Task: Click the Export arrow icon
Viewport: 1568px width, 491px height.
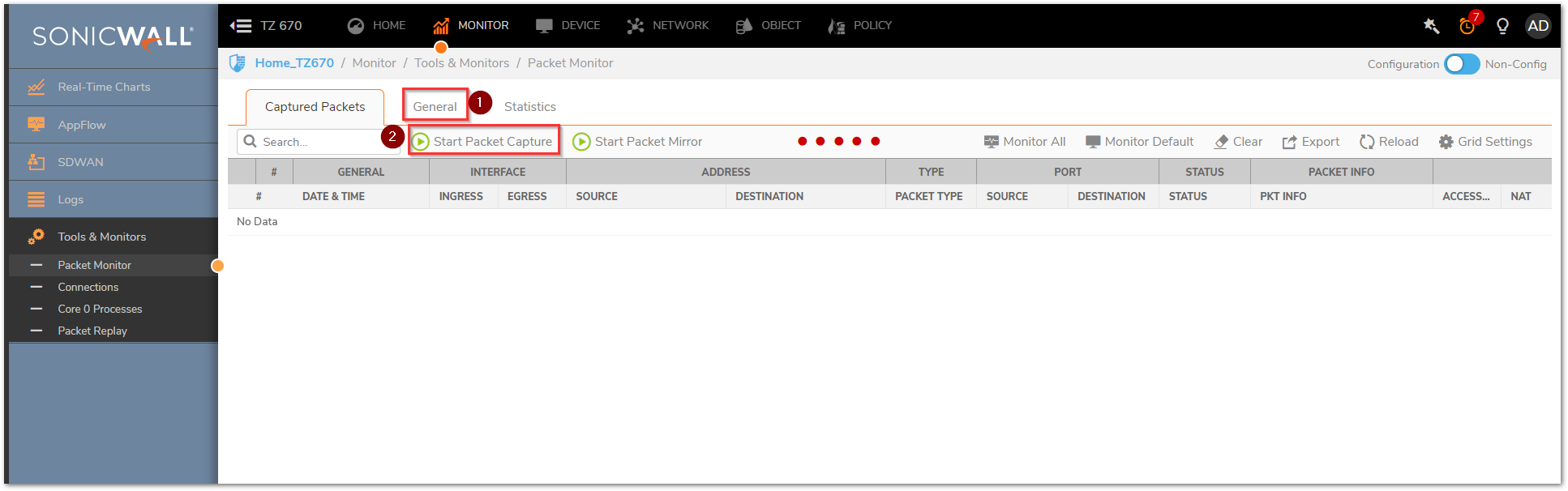Action: [x=1289, y=142]
